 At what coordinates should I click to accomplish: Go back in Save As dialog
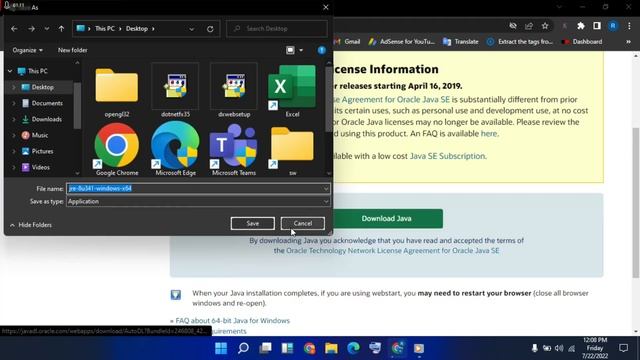(x=14, y=29)
